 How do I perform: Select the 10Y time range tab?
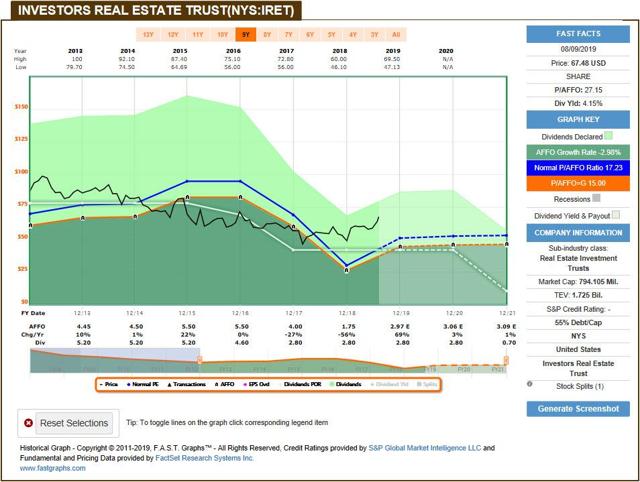click(x=223, y=35)
